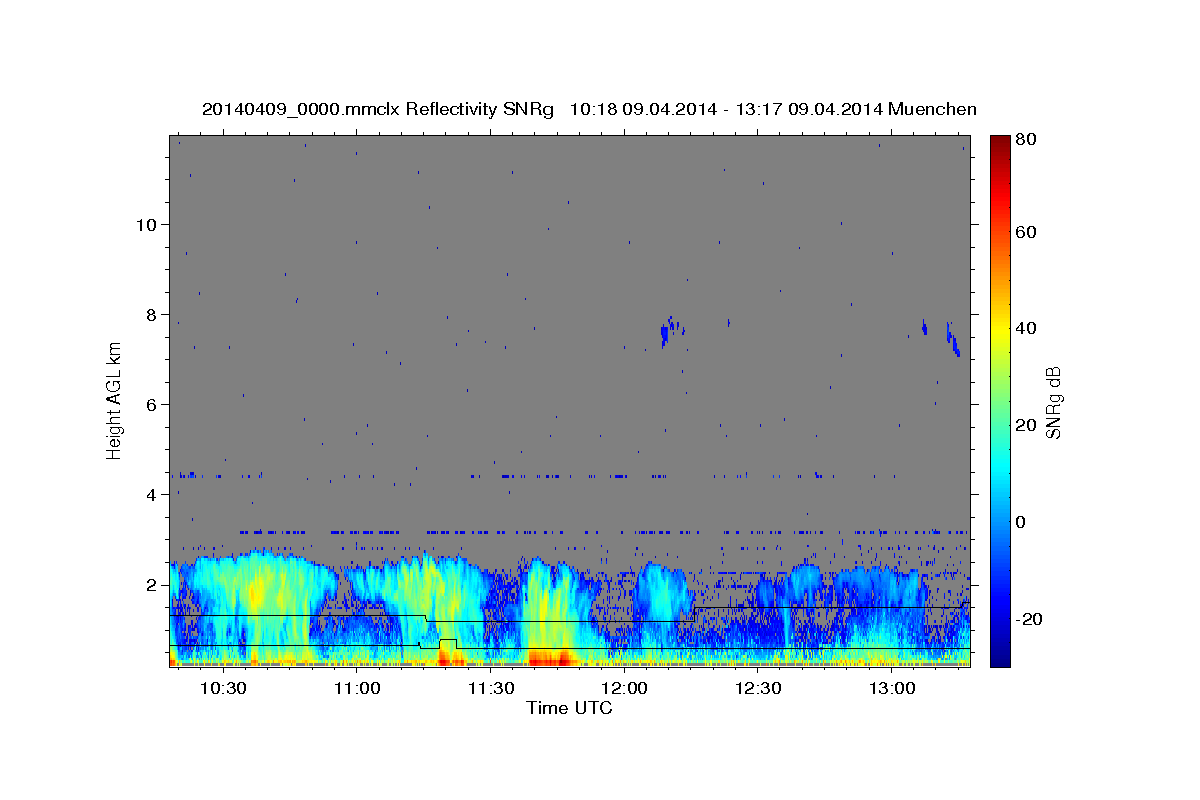Image resolution: width=1200 pixels, height=800 pixels.
Task: Click the dark blue bottom of the colorbar
Action: pos(999,655)
